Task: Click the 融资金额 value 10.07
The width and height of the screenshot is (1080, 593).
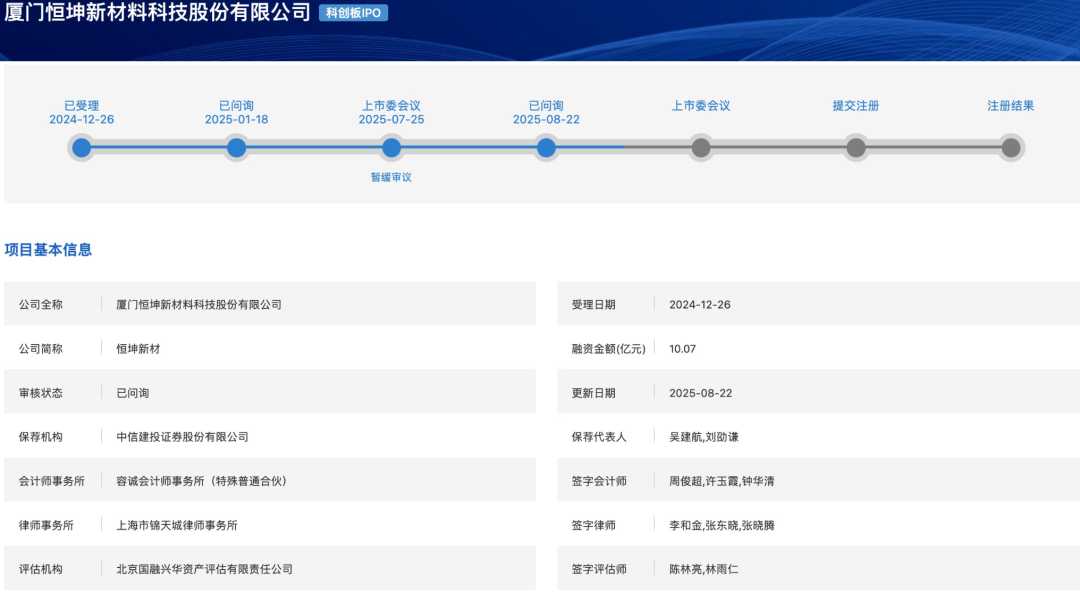Action: click(683, 348)
